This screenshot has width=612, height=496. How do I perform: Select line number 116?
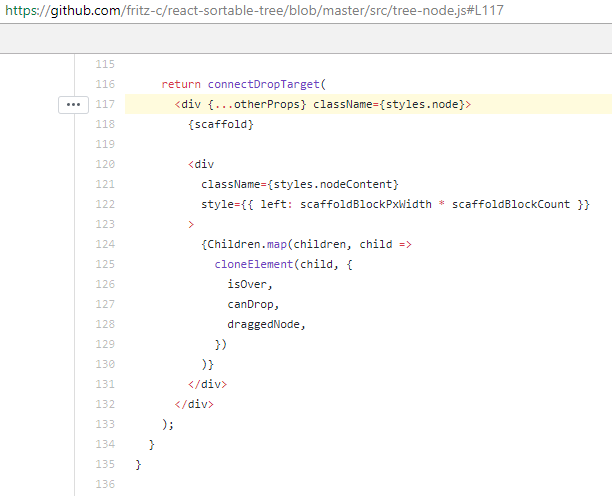(104, 84)
